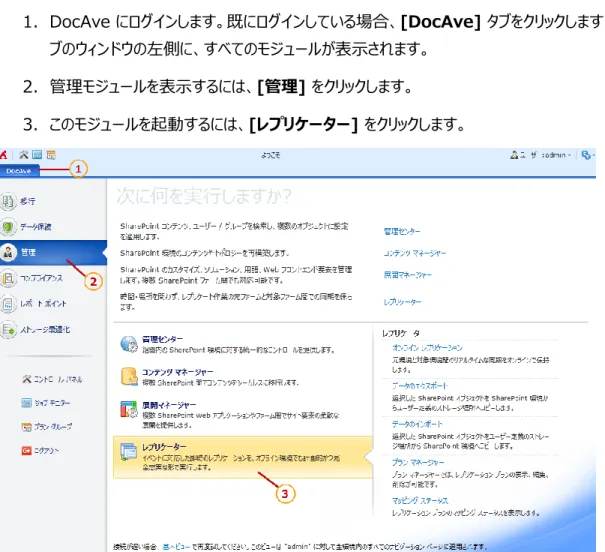The height and width of the screenshot is (552, 605).
Task: Click ログアウト to sign out
Action: 40,451
